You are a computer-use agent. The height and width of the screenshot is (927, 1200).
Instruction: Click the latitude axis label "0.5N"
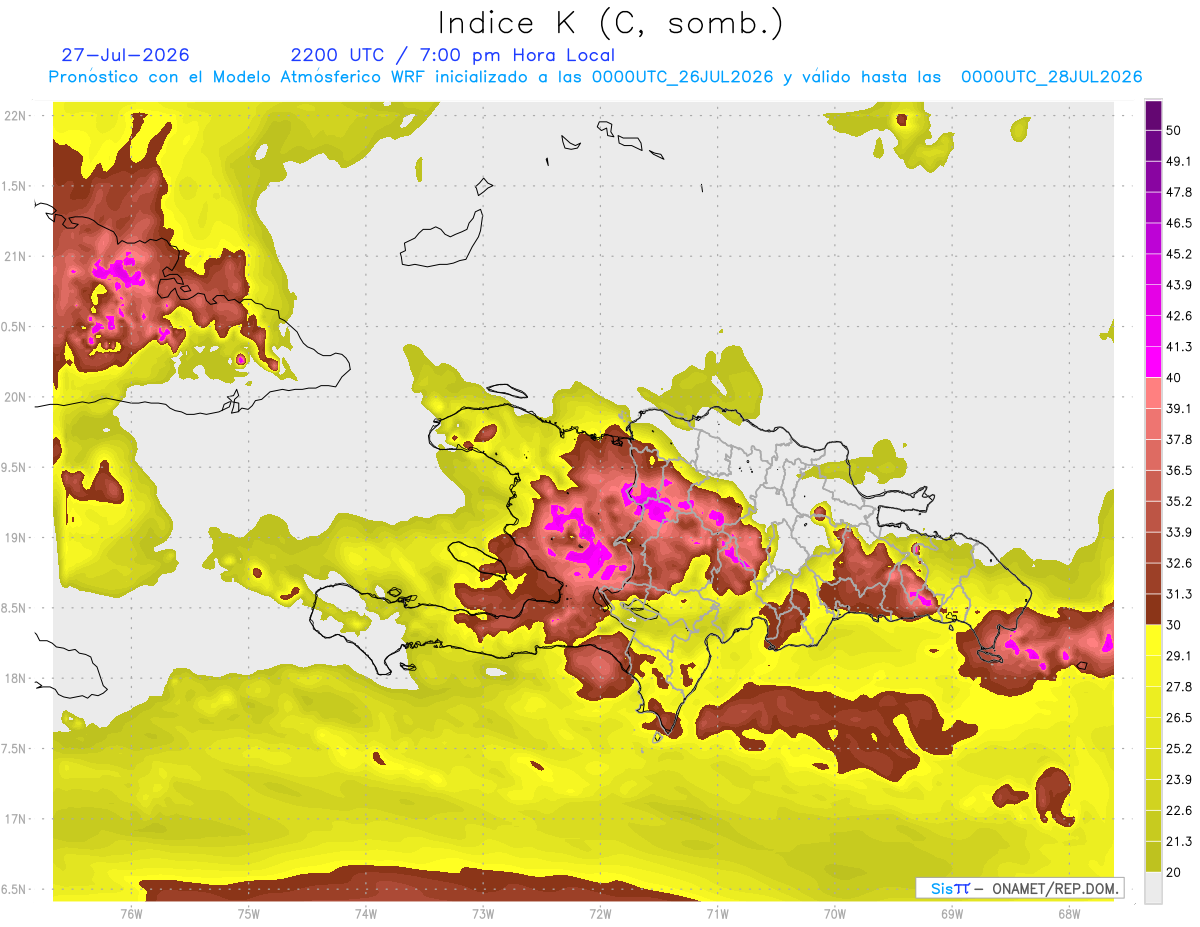[x=14, y=327]
